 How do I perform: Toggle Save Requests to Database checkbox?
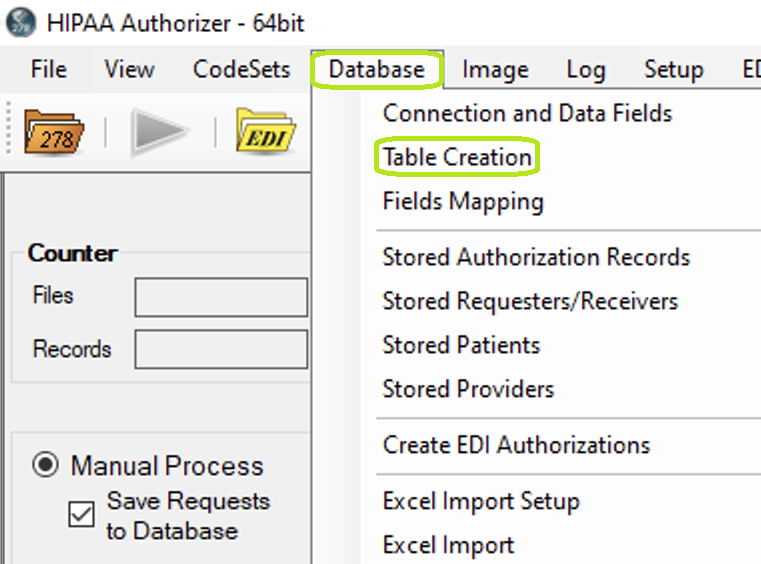[x=81, y=514]
